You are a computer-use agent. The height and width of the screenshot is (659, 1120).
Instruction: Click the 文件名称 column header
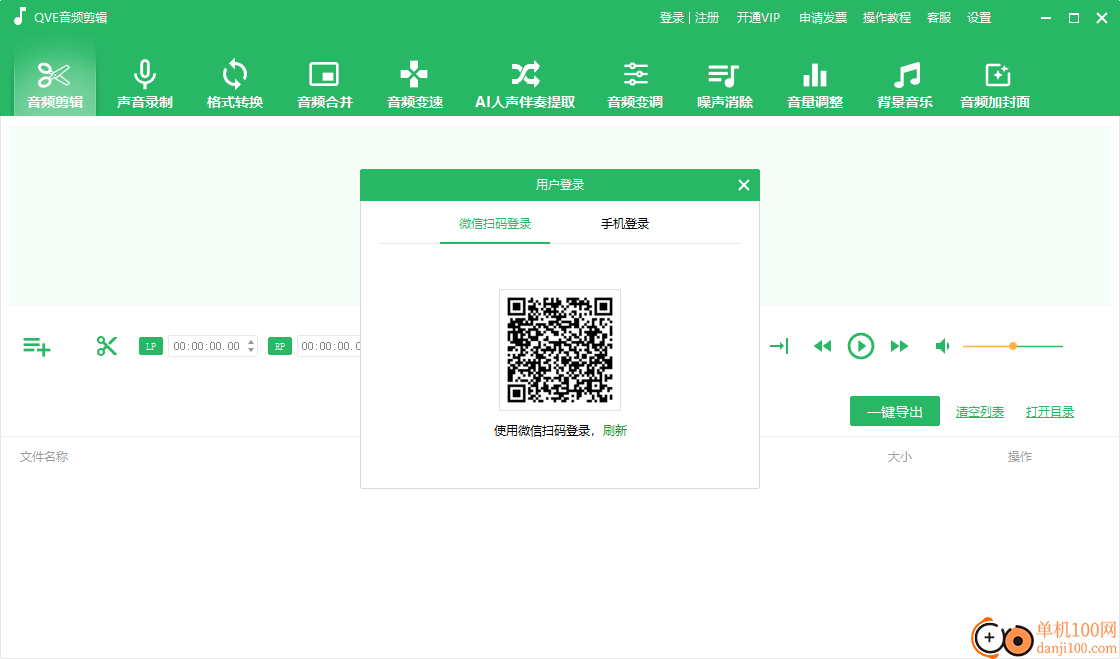[44, 456]
